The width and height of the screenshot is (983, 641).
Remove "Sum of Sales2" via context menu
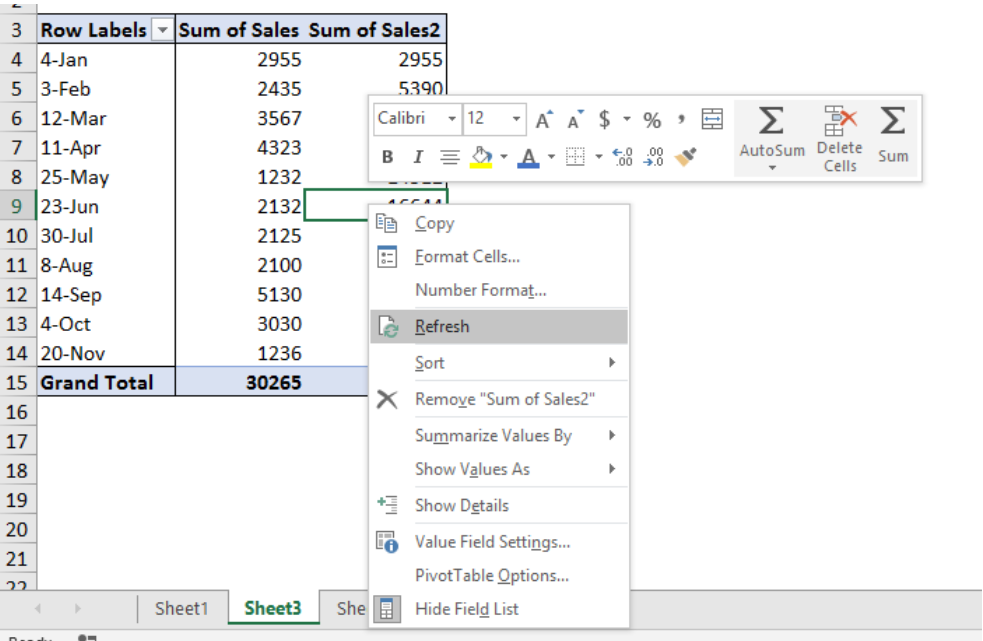500,399
